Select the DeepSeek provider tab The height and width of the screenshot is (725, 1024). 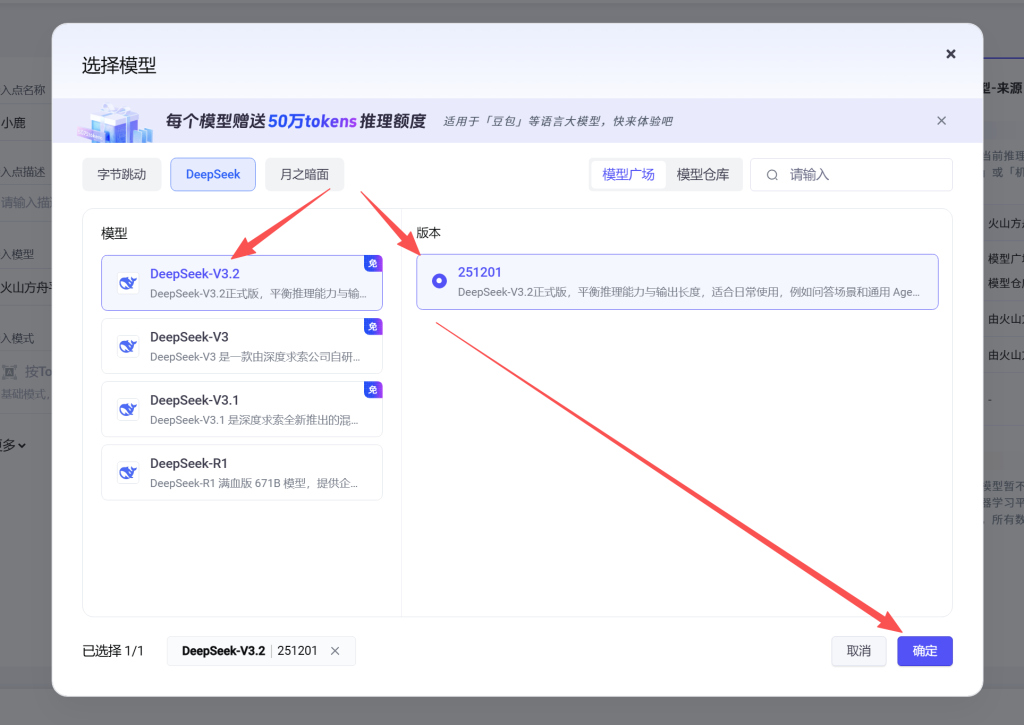click(x=213, y=174)
